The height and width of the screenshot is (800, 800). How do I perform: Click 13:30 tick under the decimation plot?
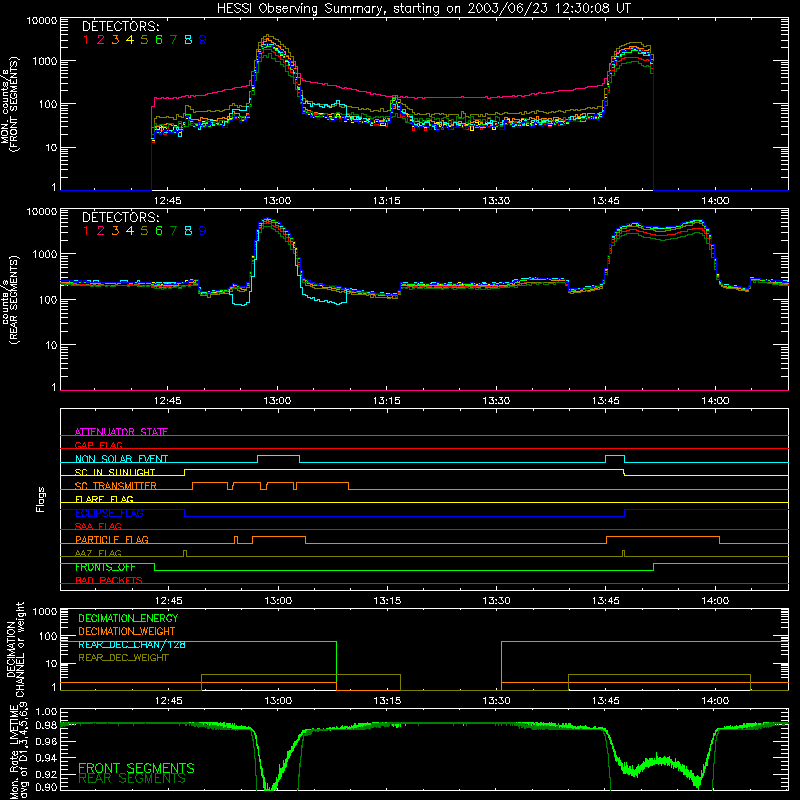[496, 701]
